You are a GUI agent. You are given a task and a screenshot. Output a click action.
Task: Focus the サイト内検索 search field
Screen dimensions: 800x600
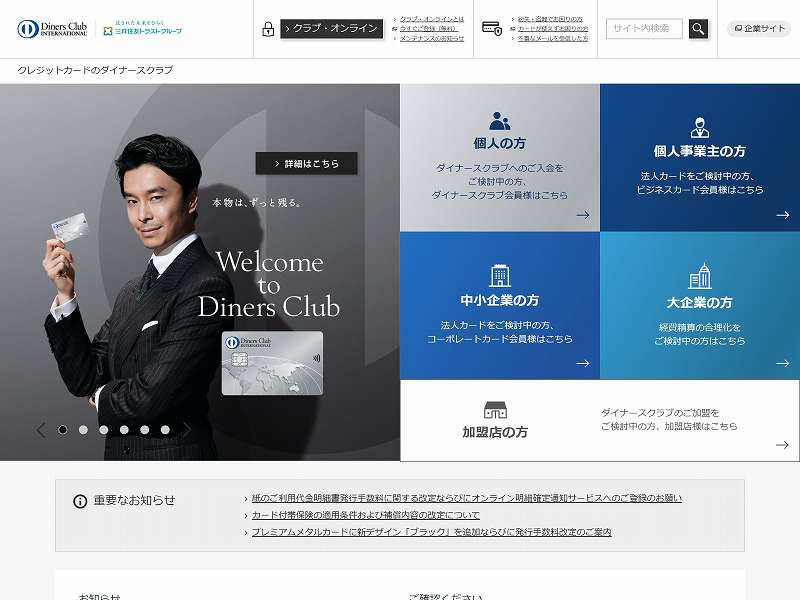pyautogui.click(x=644, y=29)
